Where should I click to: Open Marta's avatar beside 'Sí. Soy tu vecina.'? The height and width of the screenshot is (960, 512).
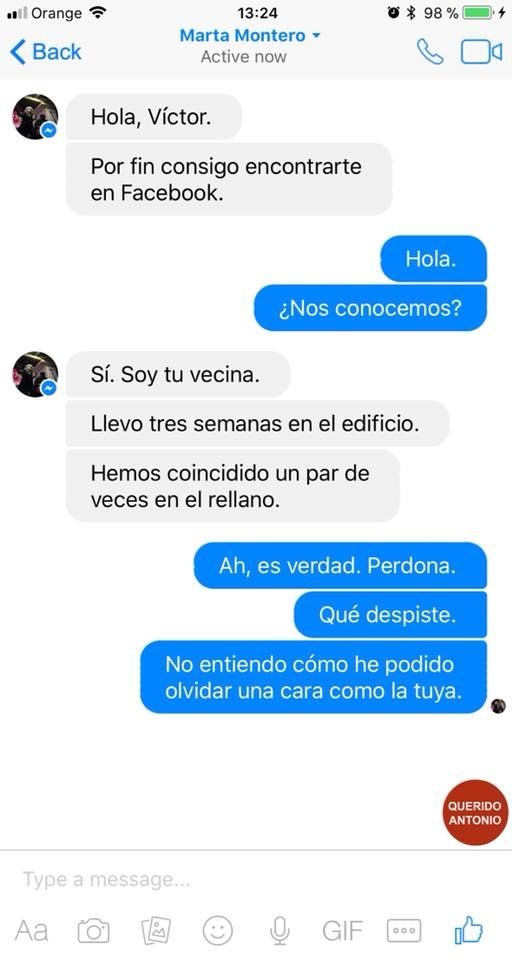pyautogui.click(x=36, y=374)
